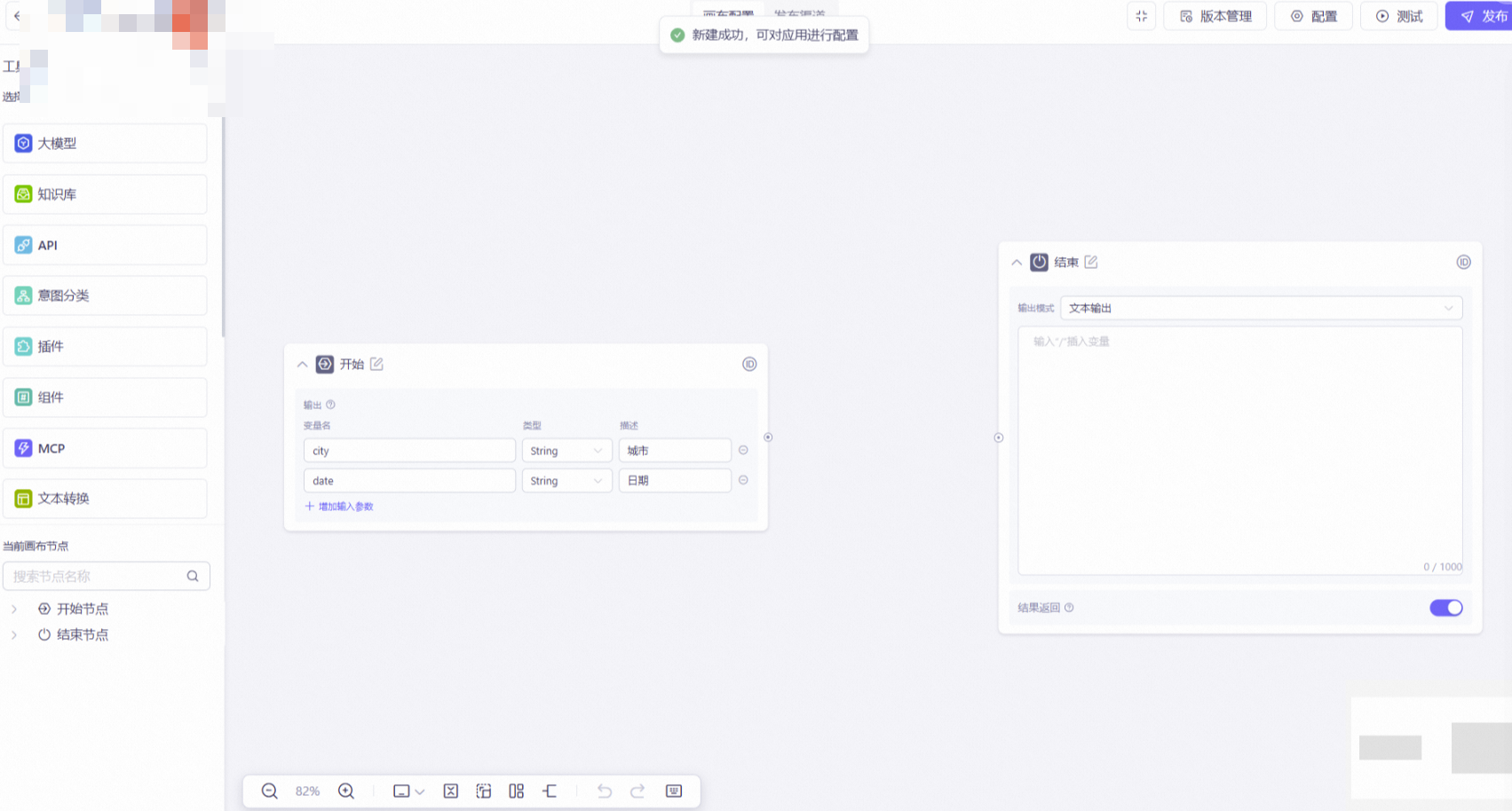Click the 日期 description field
Image resolution: width=1512 pixels, height=811 pixels.
pyautogui.click(x=675, y=481)
